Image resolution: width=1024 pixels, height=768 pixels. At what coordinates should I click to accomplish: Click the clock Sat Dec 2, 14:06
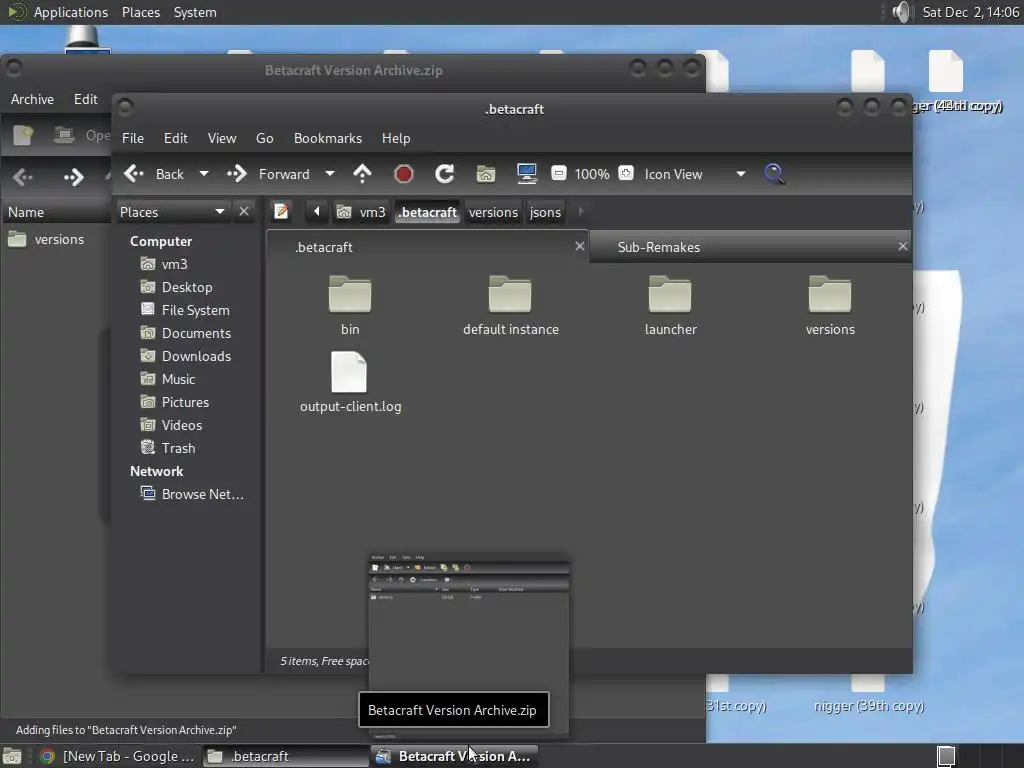click(970, 12)
